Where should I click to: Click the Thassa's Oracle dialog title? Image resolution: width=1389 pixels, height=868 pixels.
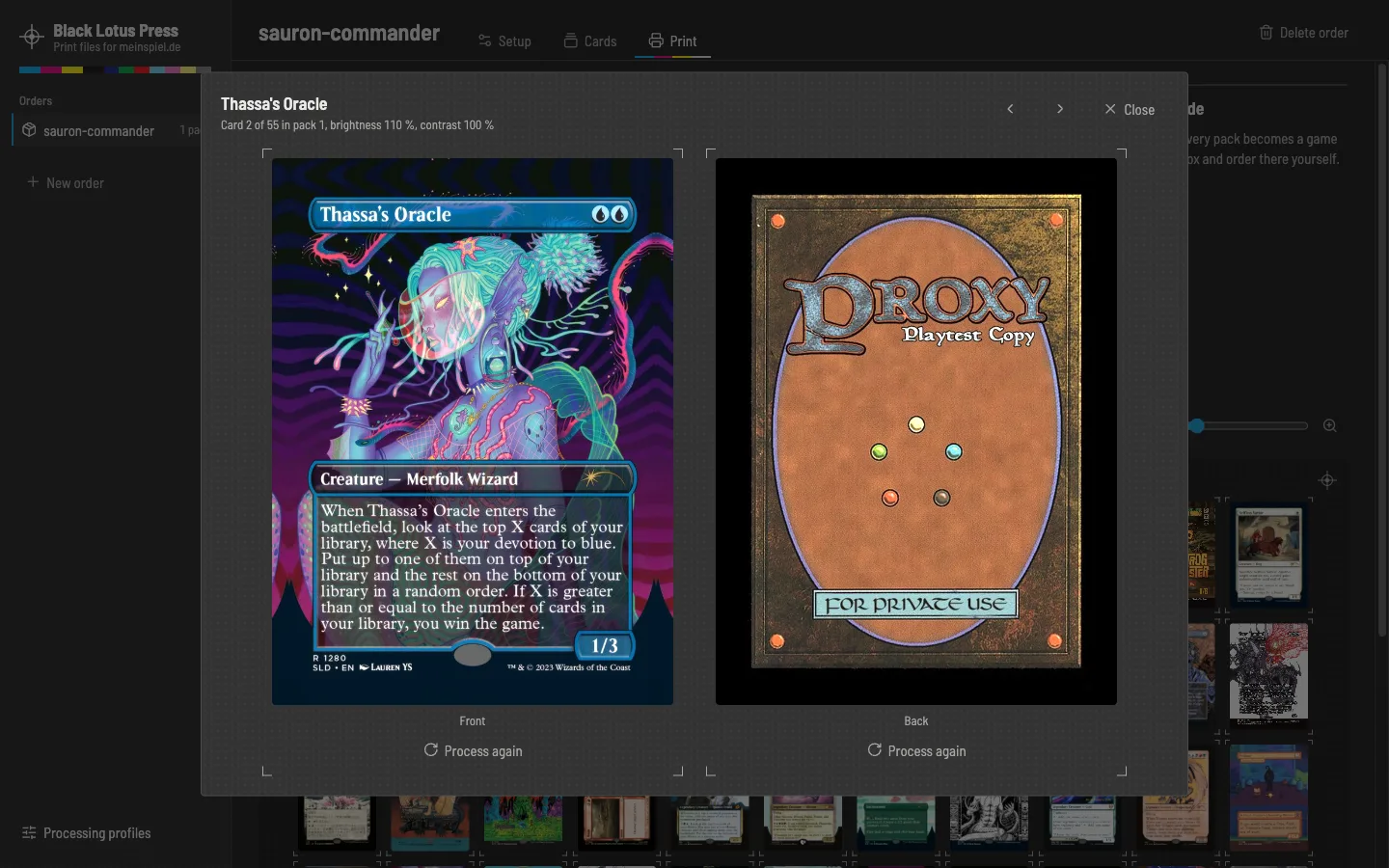pos(274,104)
